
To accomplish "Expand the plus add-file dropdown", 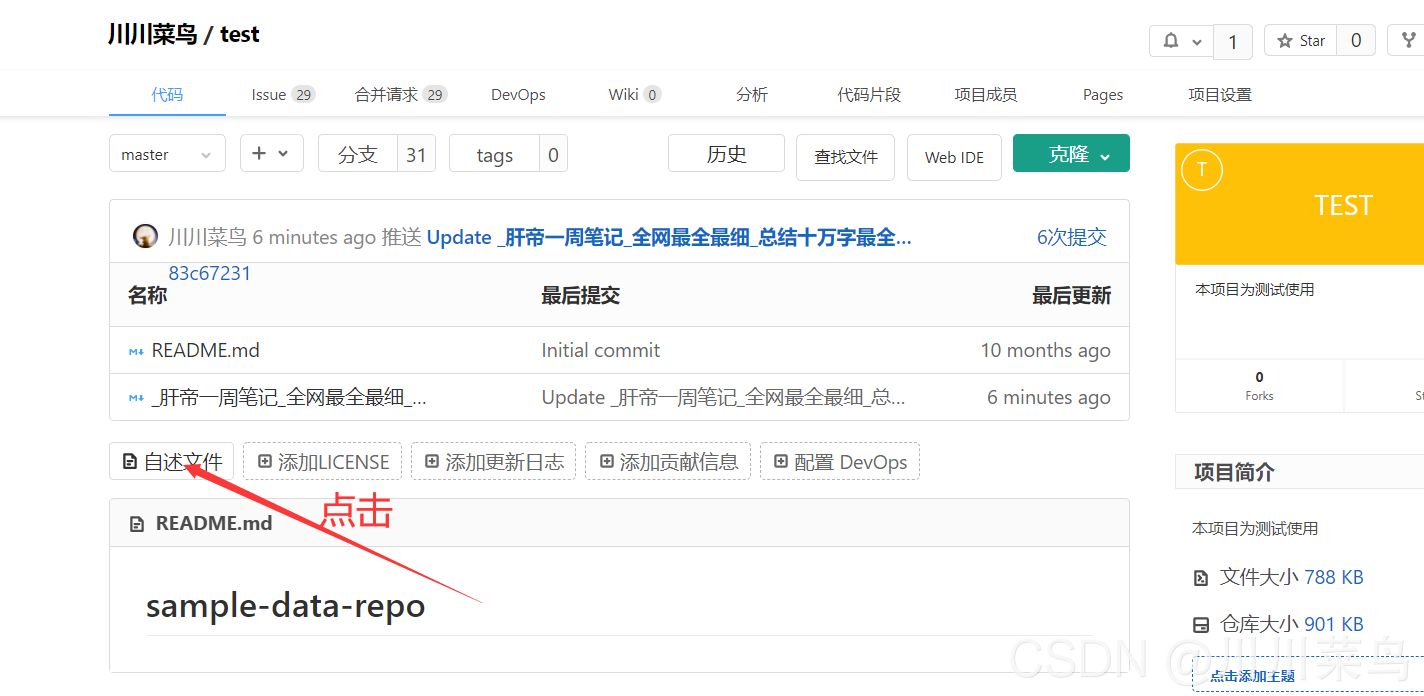I will [271, 154].
